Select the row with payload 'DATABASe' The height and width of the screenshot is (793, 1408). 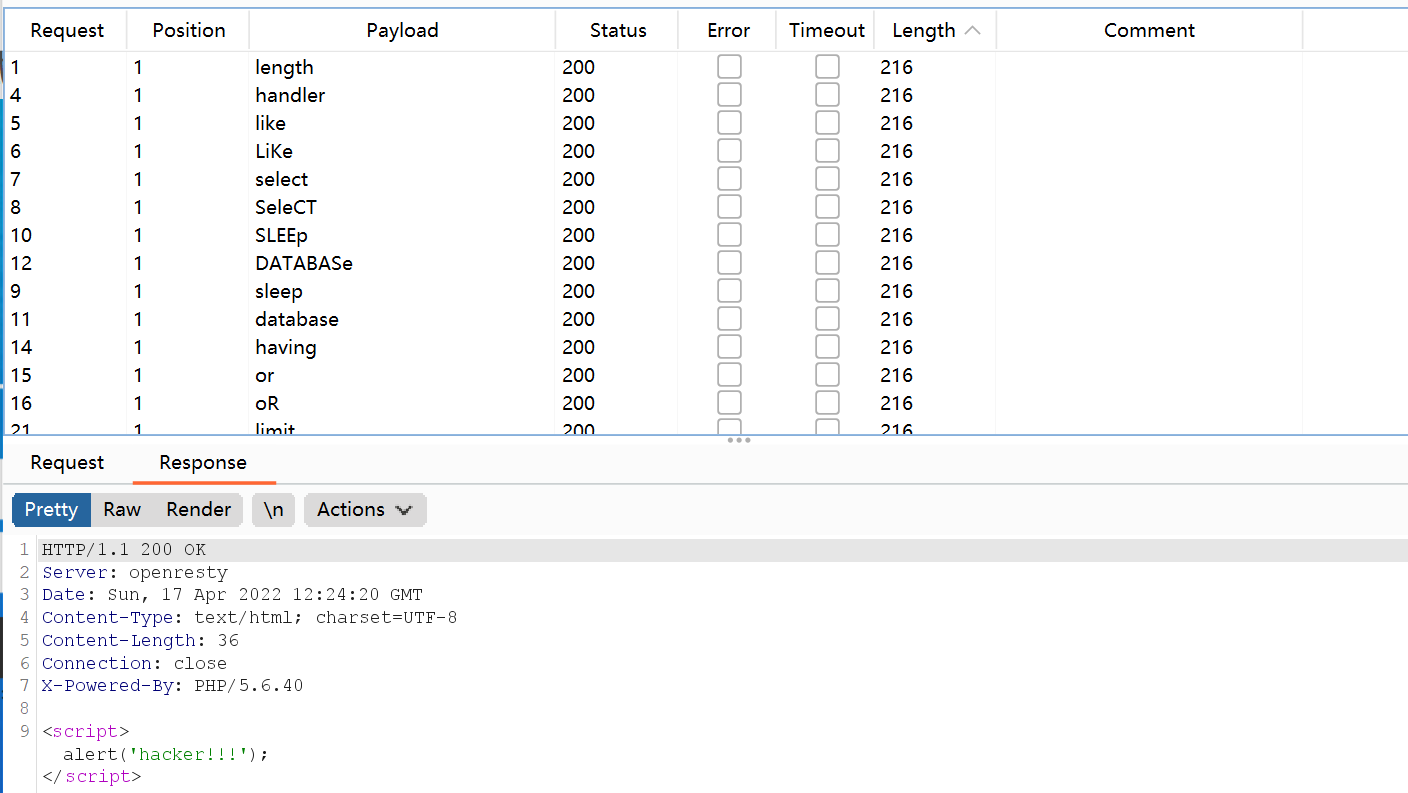click(704, 263)
